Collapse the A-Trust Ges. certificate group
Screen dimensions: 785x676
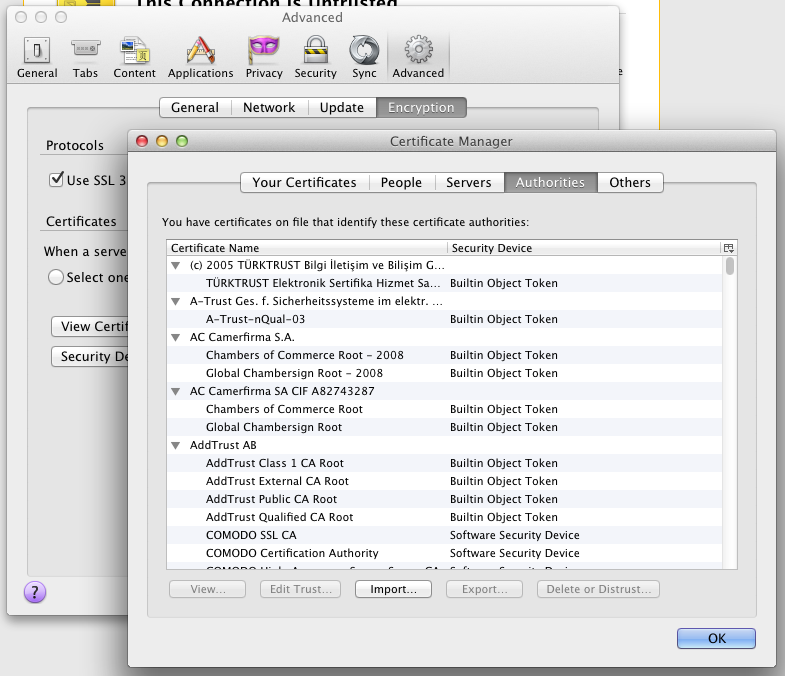[176, 301]
